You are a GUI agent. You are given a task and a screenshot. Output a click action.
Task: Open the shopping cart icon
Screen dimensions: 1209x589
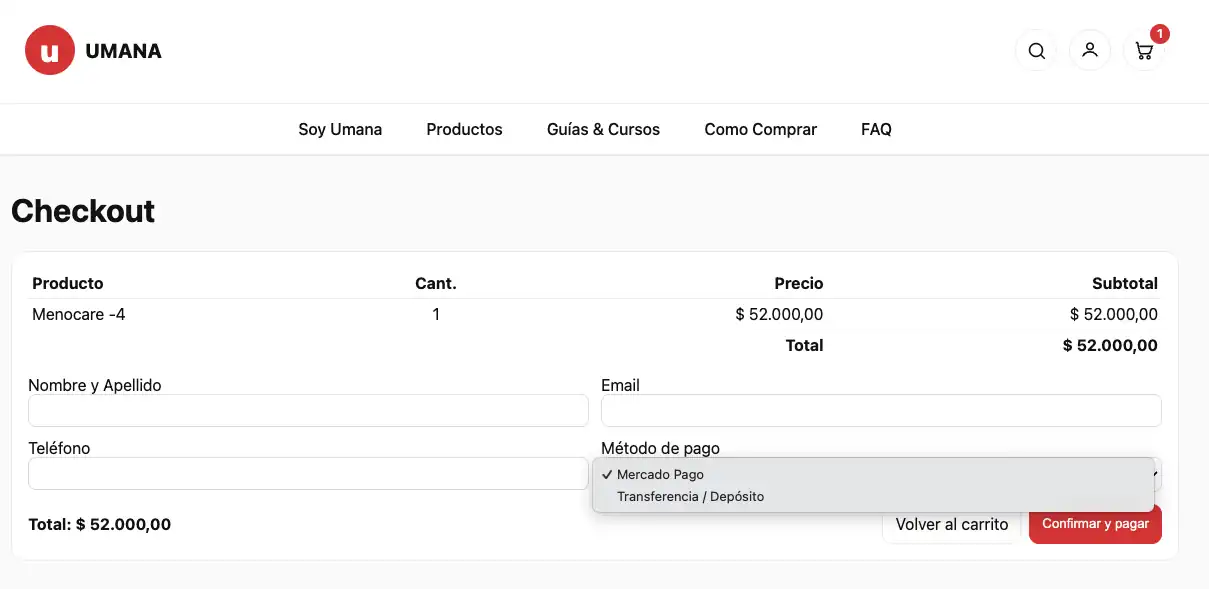pos(1144,52)
